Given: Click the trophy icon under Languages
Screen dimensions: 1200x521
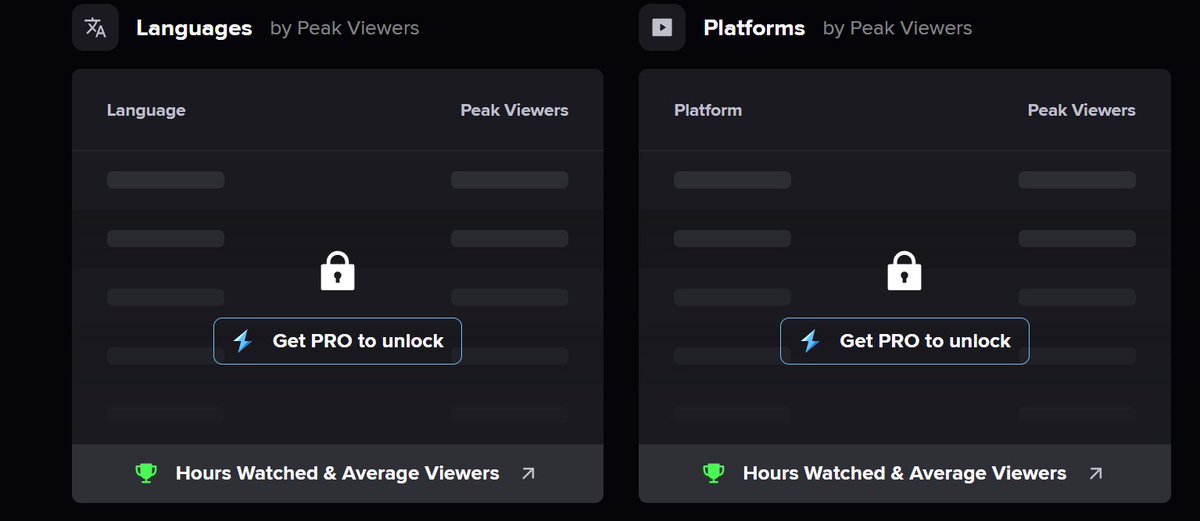Looking at the screenshot, I should (x=146, y=473).
